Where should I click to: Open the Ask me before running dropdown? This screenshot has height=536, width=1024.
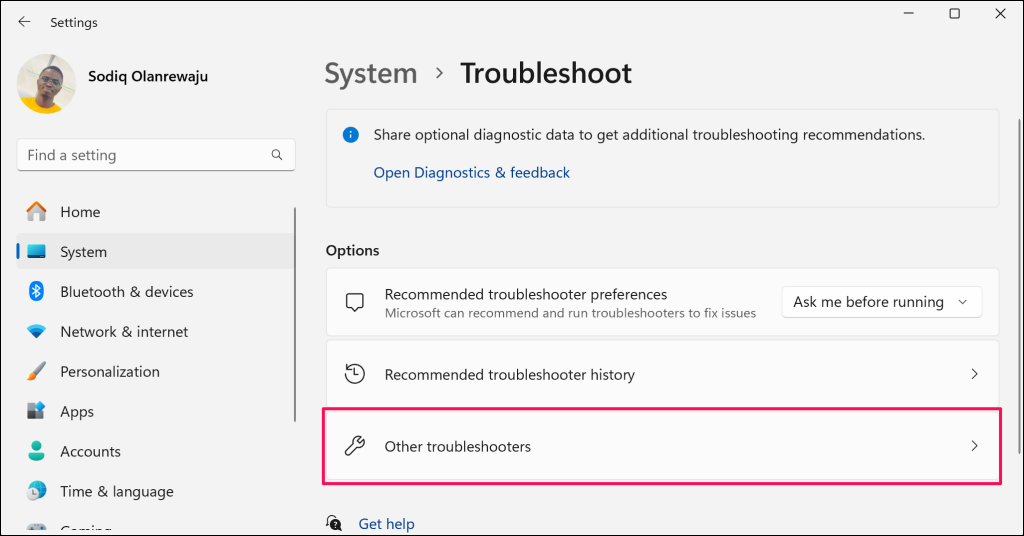point(881,302)
